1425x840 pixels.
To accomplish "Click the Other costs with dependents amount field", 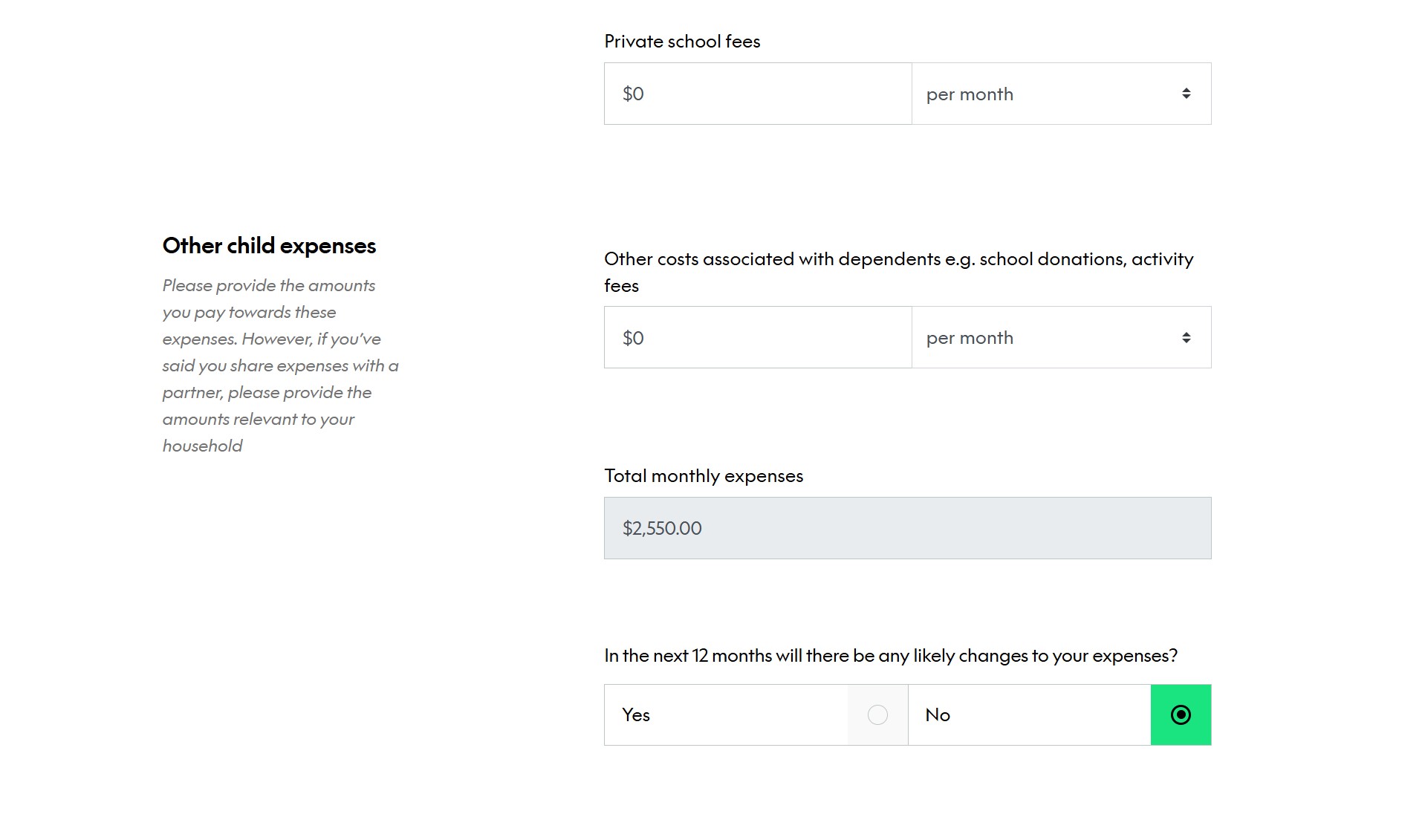I will (757, 337).
